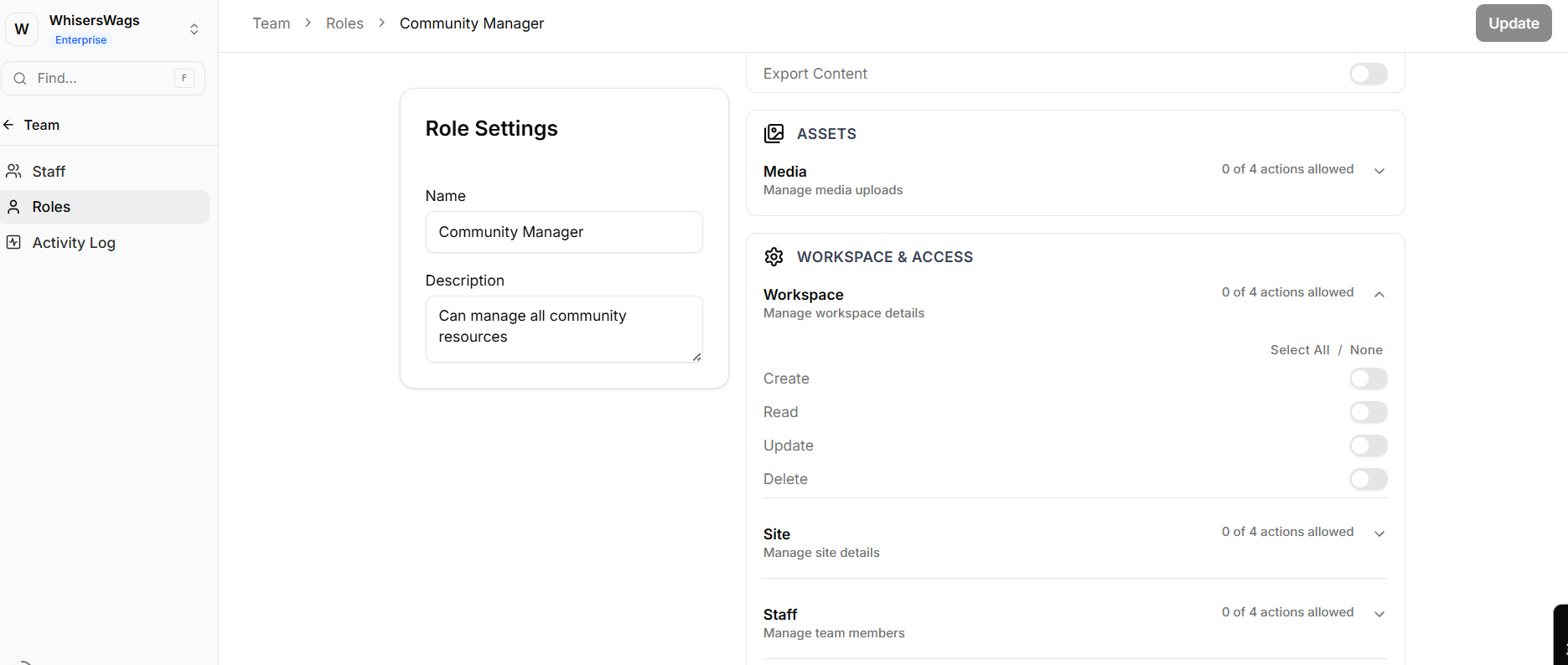Click the WhisersWags workspace logo avatar
This screenshot has height=665, width=1568.
point(22,29)
